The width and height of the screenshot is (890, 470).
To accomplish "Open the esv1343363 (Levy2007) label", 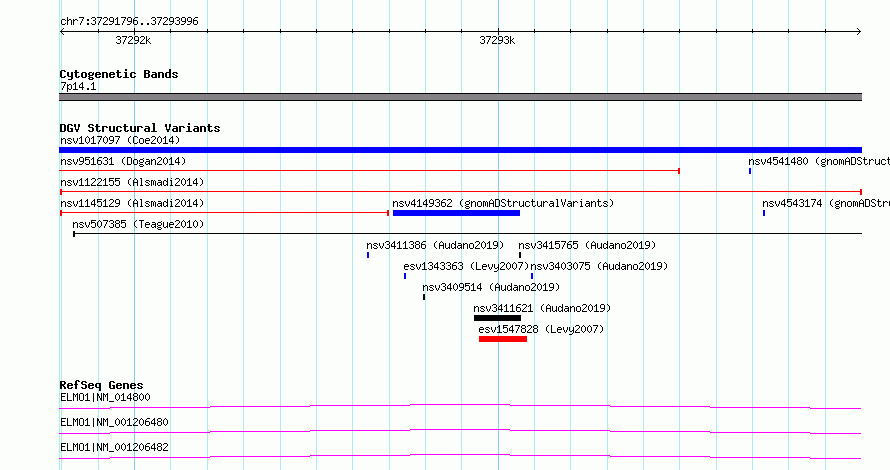I will (x=466, y=266).
